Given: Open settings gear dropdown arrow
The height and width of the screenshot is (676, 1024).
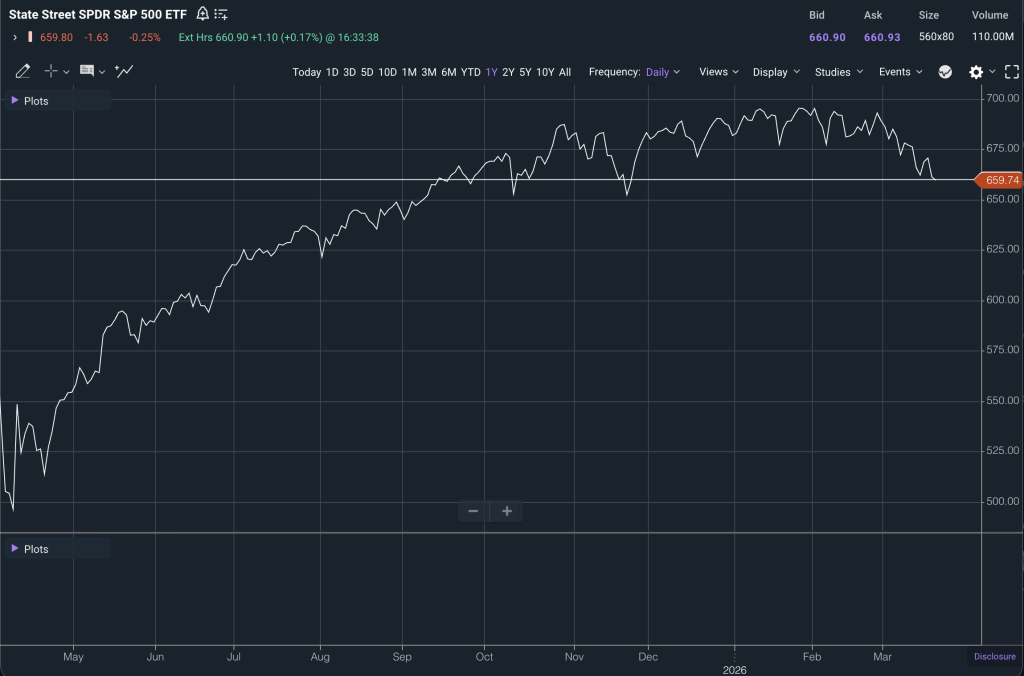Looking at the screenshot, I should pyautogui.click(x=992, y=72).
